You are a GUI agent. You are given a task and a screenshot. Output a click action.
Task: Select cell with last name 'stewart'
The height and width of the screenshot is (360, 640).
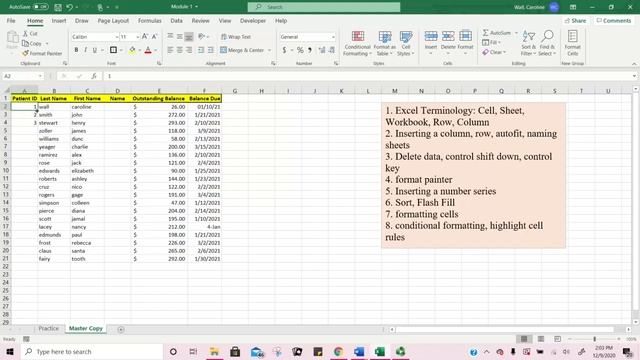coord(54,122)
